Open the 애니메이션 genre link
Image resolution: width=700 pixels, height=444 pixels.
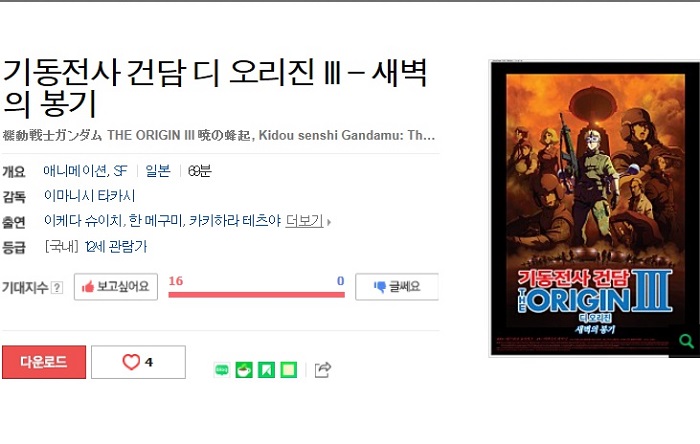coord(75,170)
